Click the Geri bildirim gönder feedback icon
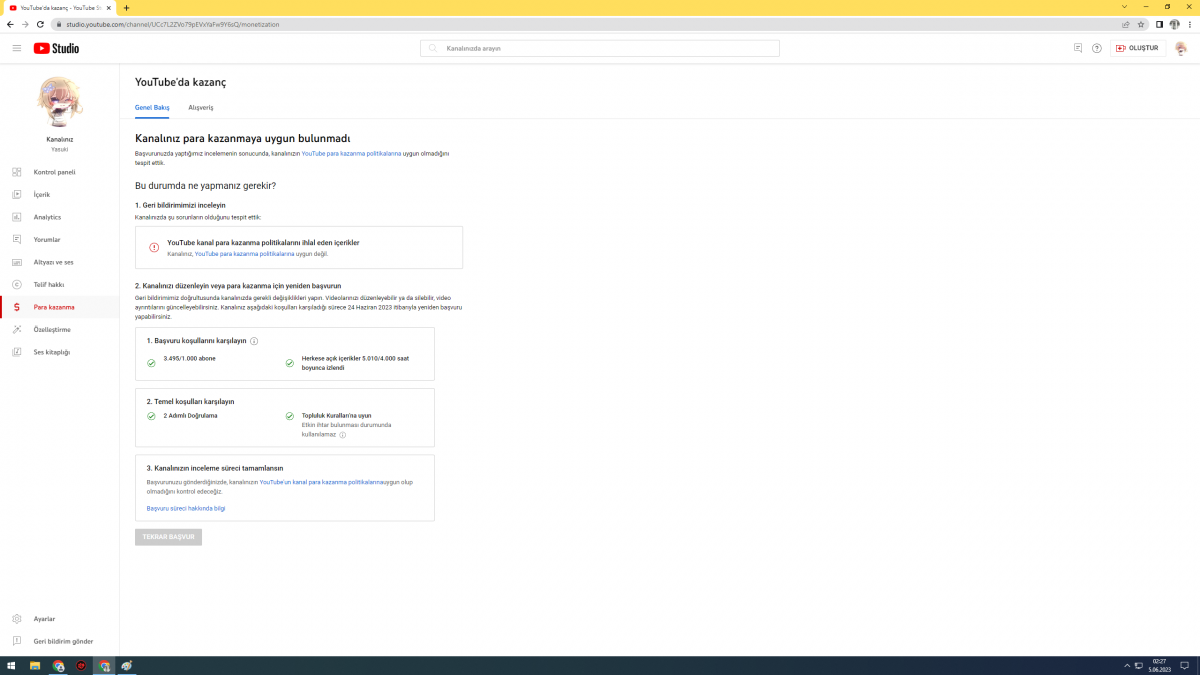 [17, 641]
